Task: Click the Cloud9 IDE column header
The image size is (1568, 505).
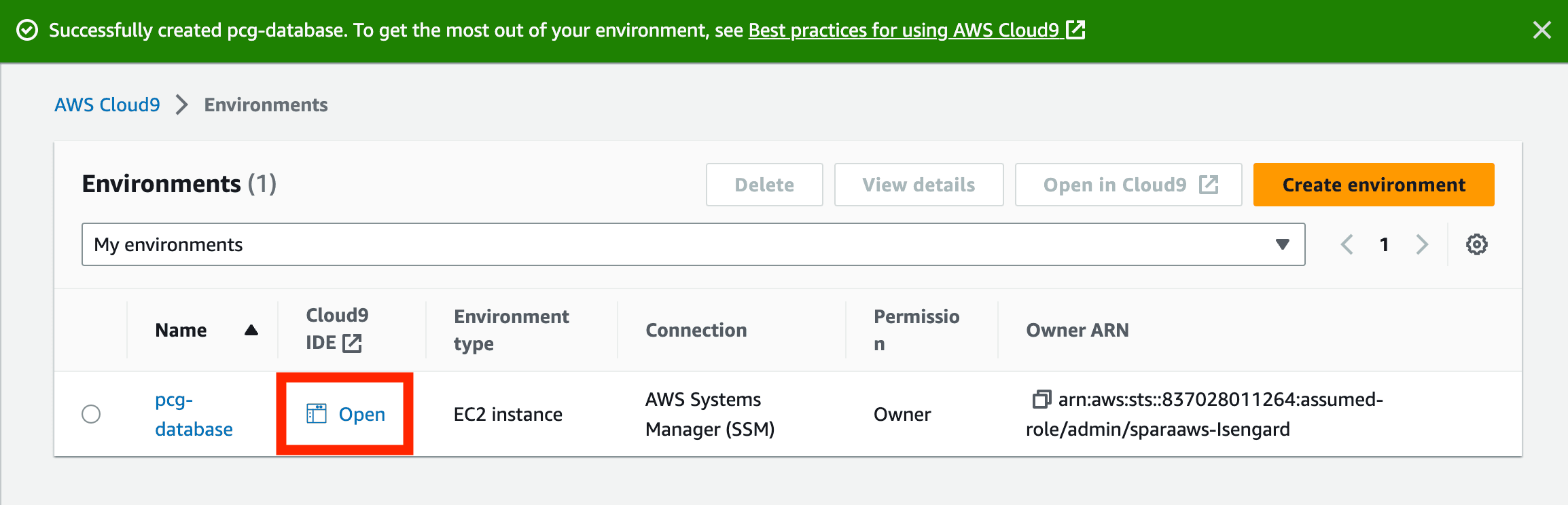Action: (337, 329)
